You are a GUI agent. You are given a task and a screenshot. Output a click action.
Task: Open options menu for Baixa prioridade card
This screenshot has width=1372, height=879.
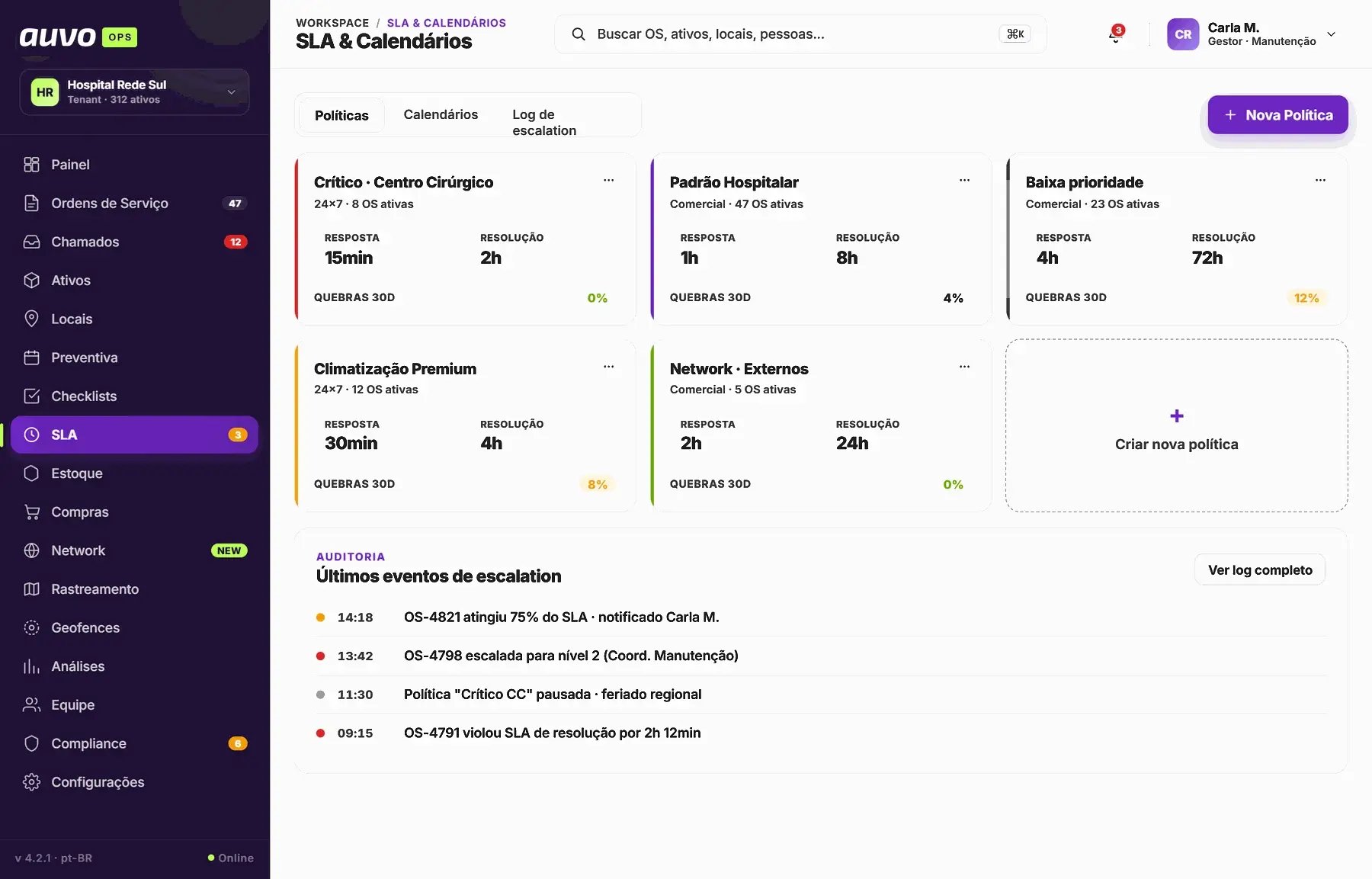tap(1320, 181)
